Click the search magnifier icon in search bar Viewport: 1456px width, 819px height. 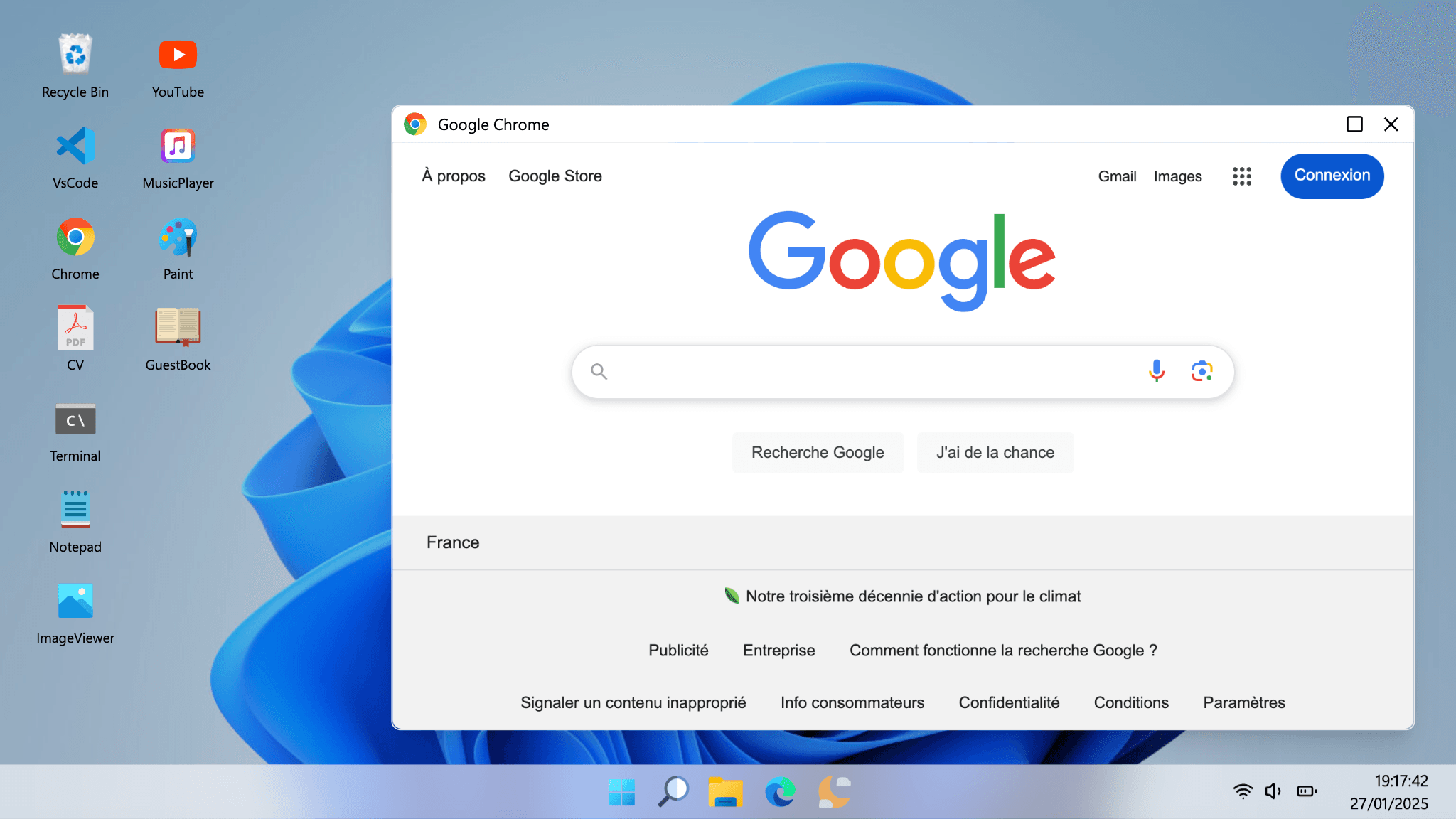point(599,371)
